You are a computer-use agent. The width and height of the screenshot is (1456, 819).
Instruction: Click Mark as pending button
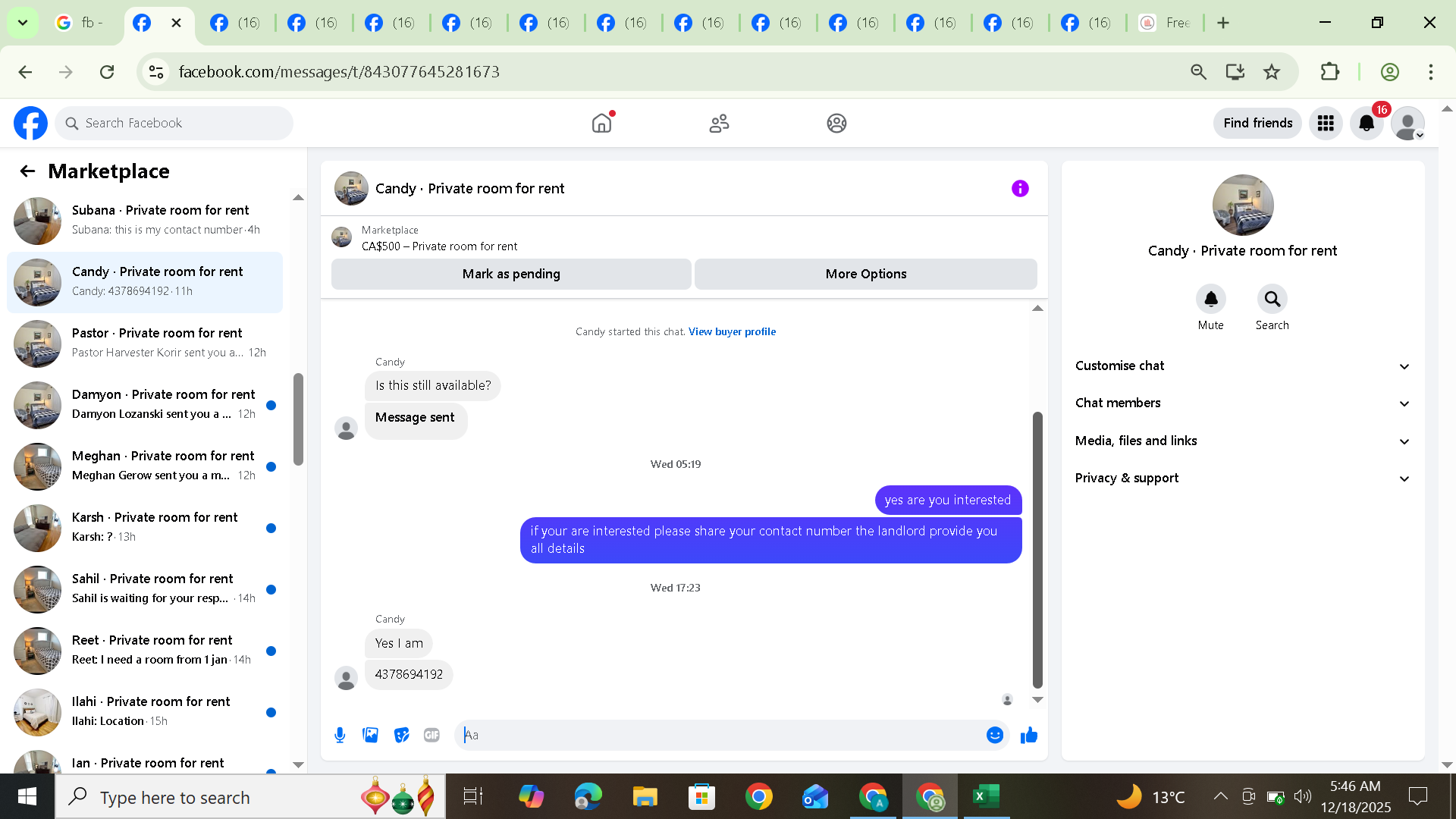point(511,275)
